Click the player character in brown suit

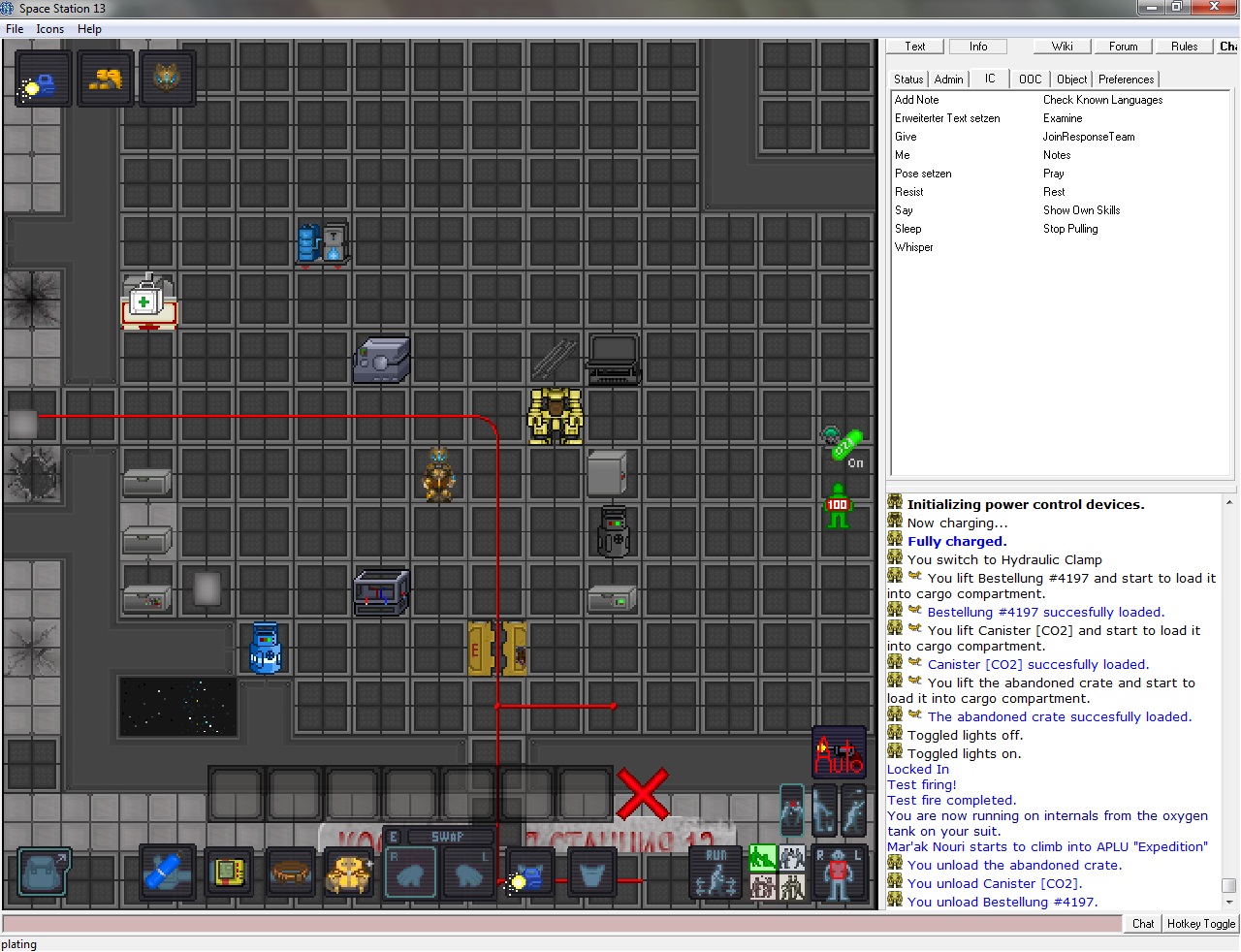pos(439,475)
